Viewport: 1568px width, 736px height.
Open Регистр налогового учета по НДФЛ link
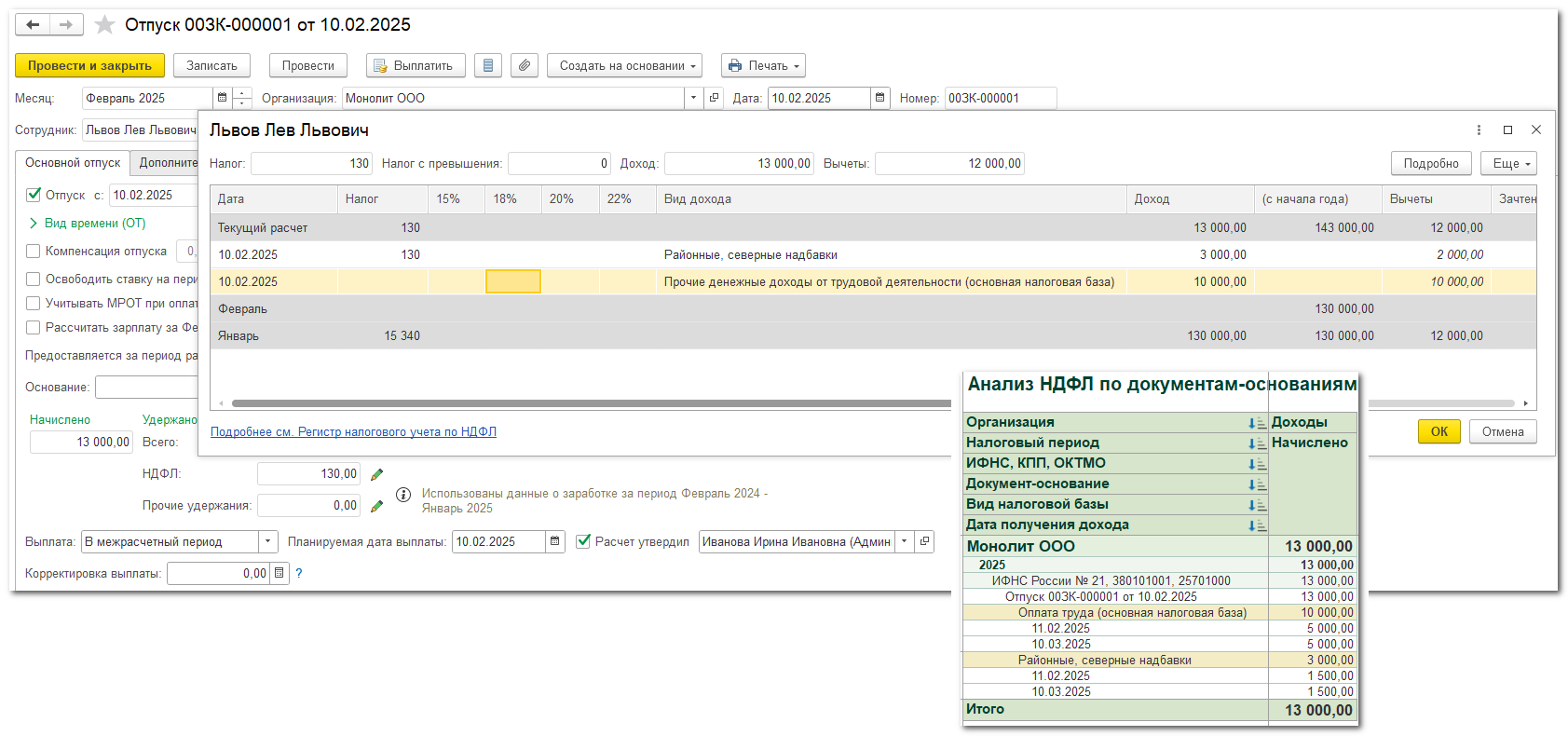pyautogui.click(x=353, y=431)
